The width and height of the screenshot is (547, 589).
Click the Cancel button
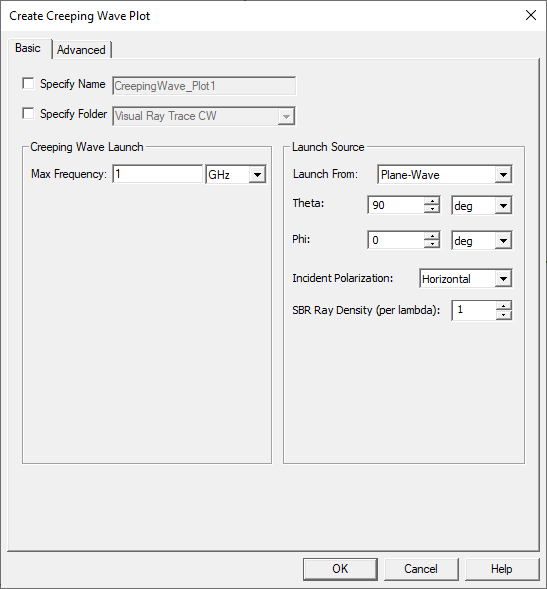coord(421,569)
